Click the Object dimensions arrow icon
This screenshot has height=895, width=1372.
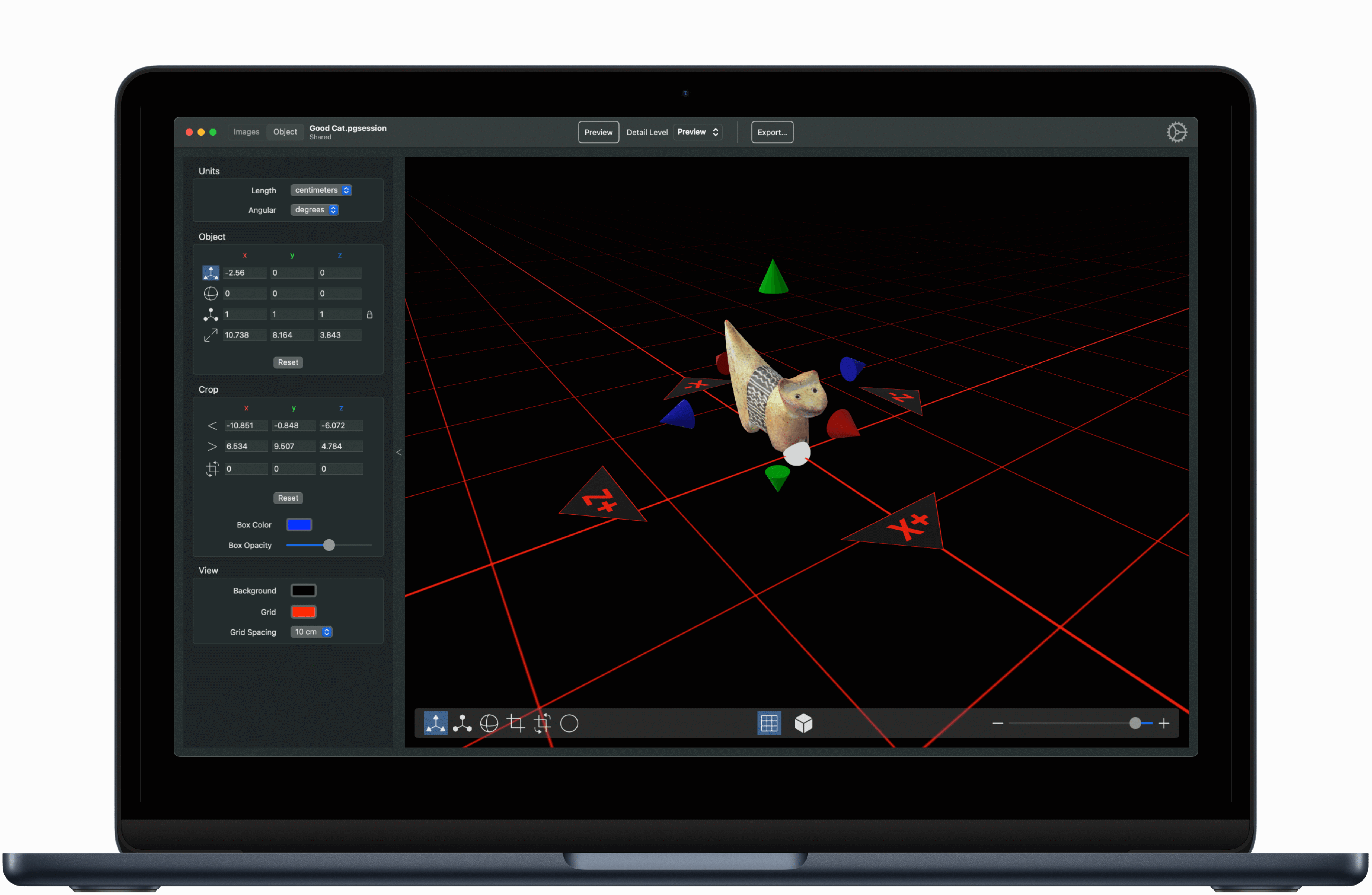tap(211, 335)
